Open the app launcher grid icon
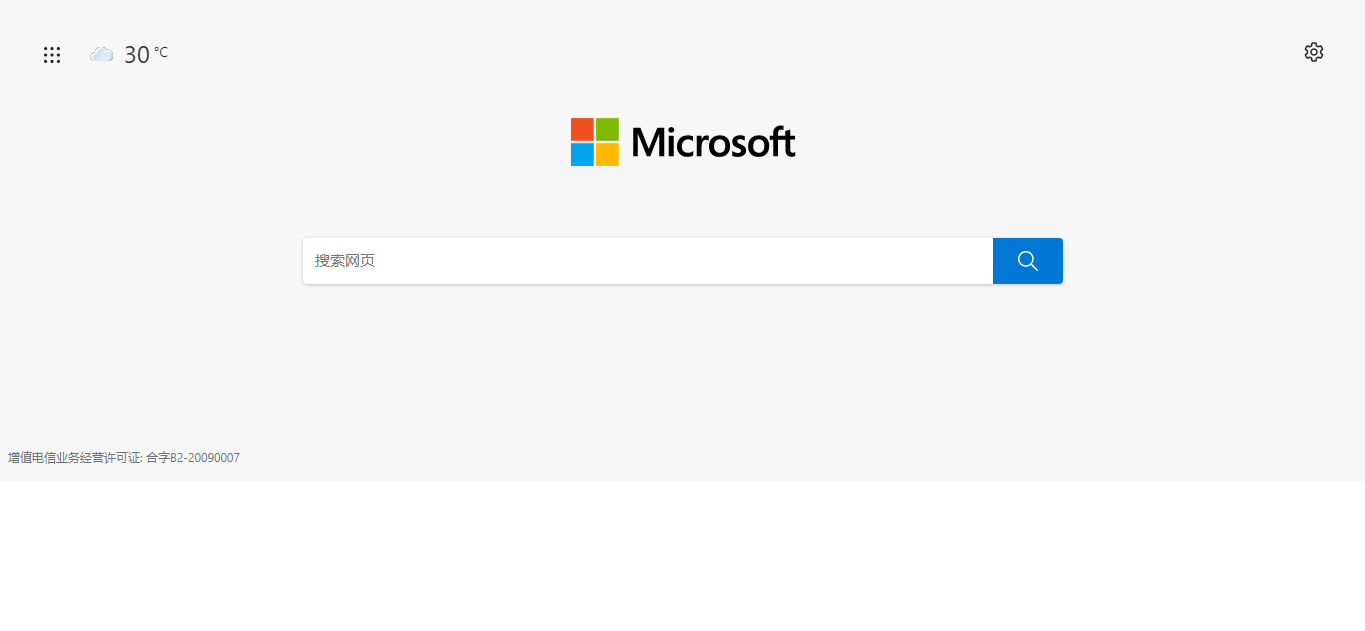The width and height of the screenshot is (1365, 631). coord(52,55)
